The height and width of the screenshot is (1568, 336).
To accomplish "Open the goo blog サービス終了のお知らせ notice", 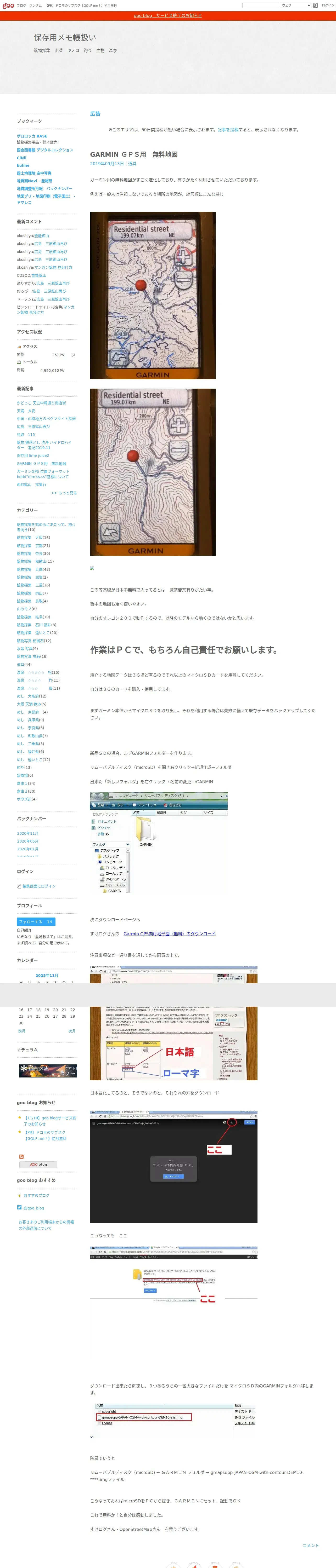I will (x=168, y=16).
